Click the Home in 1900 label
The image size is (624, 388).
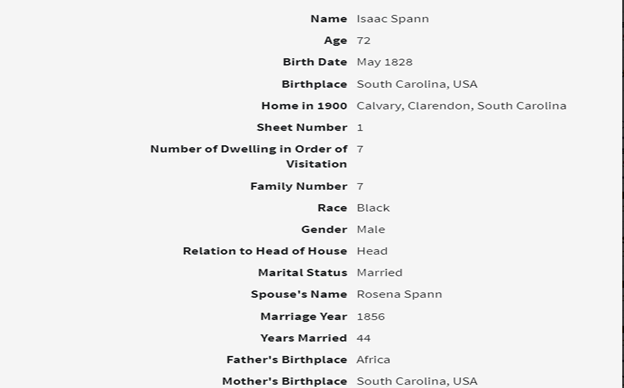[304, 106]
